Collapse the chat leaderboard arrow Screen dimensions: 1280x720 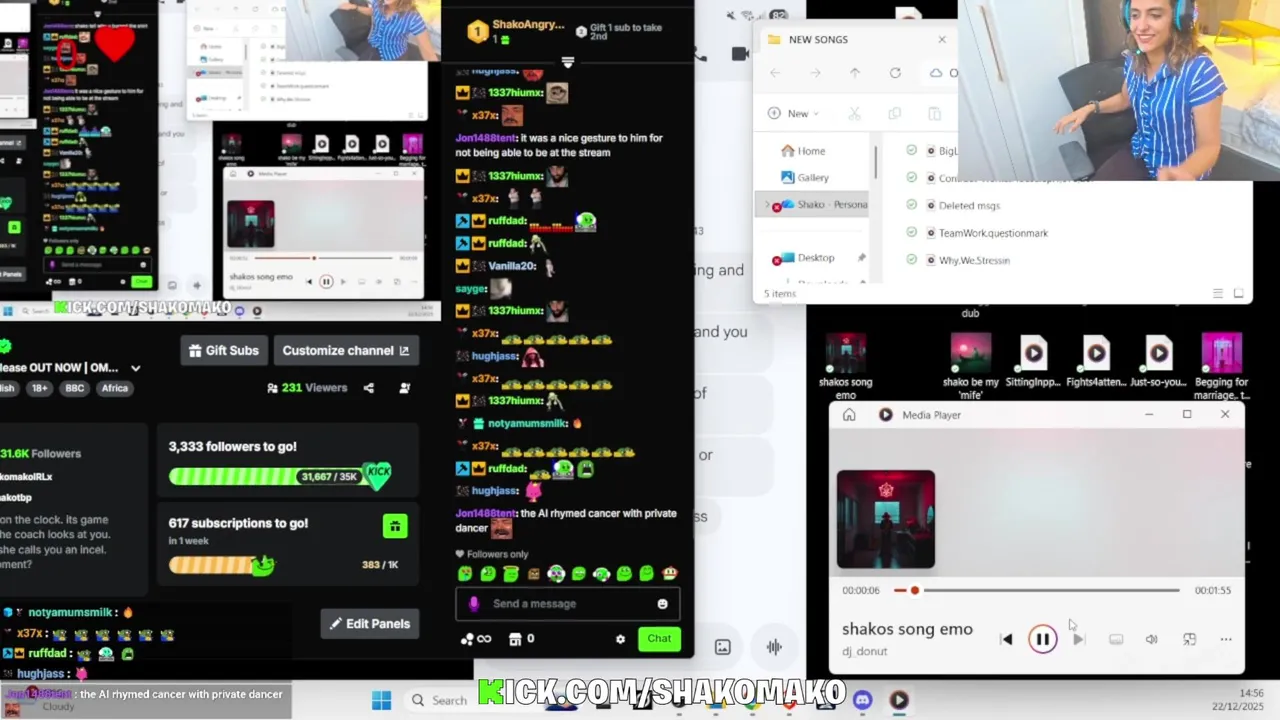tap(567, 62)
